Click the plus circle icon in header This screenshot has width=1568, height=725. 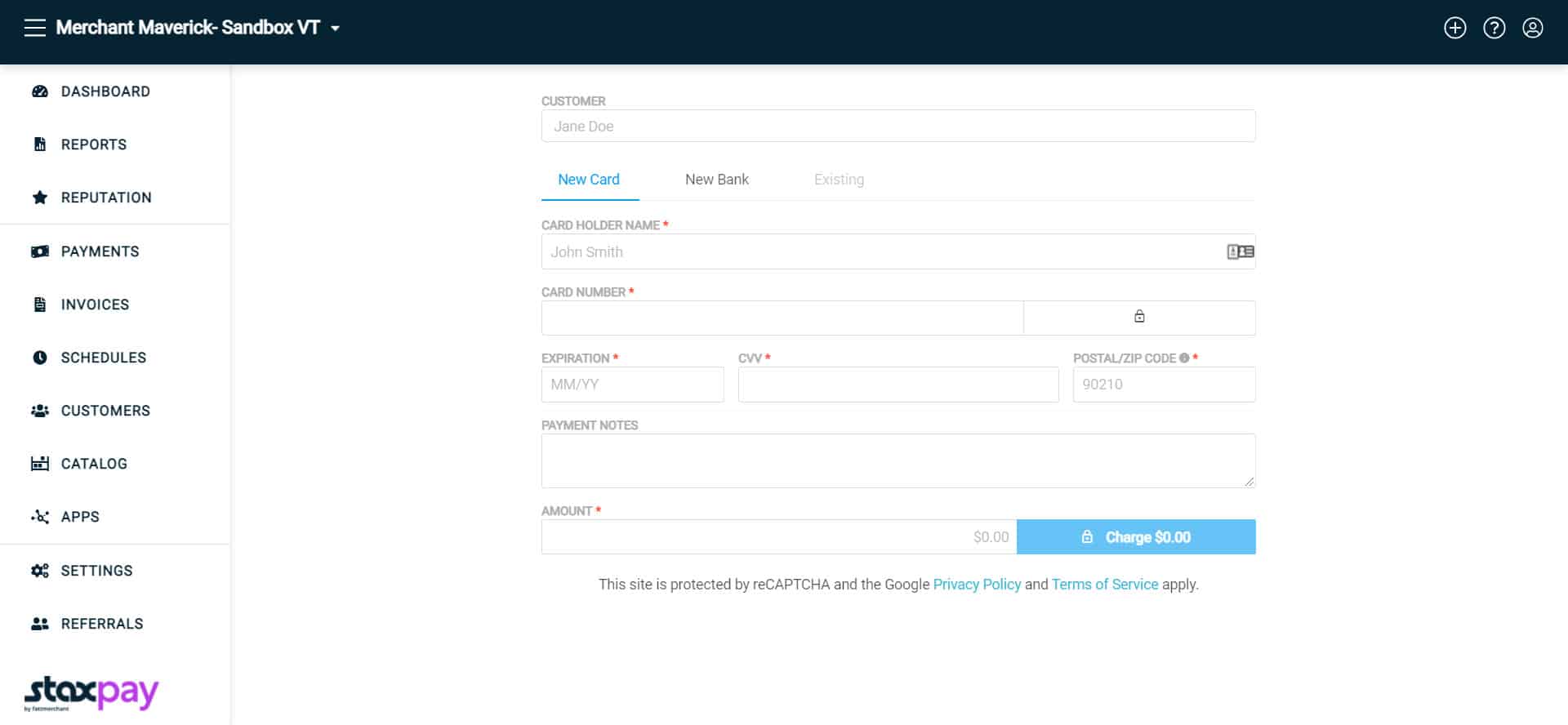1454,28
